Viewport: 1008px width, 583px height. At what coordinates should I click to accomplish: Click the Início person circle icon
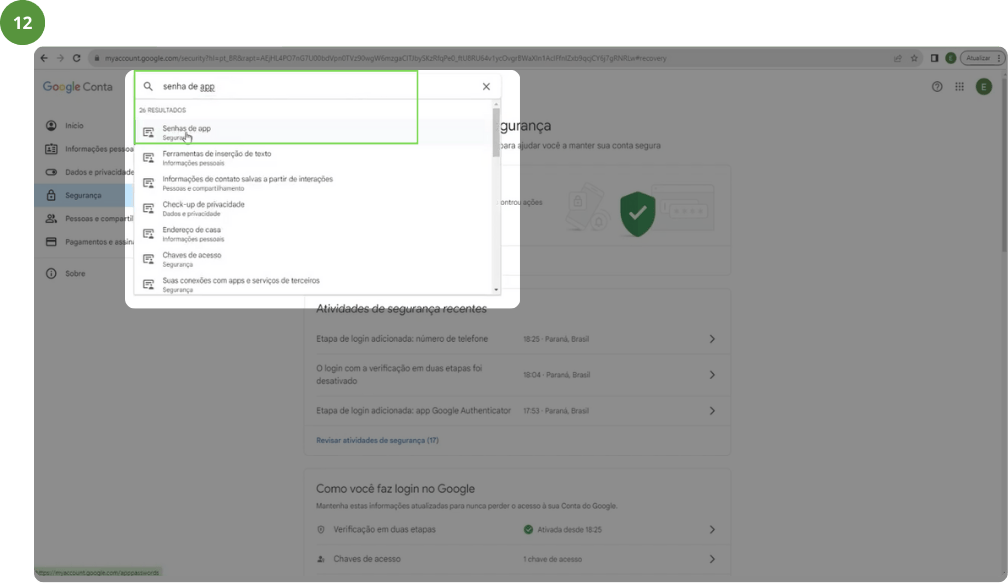click(x=51, y=125)
